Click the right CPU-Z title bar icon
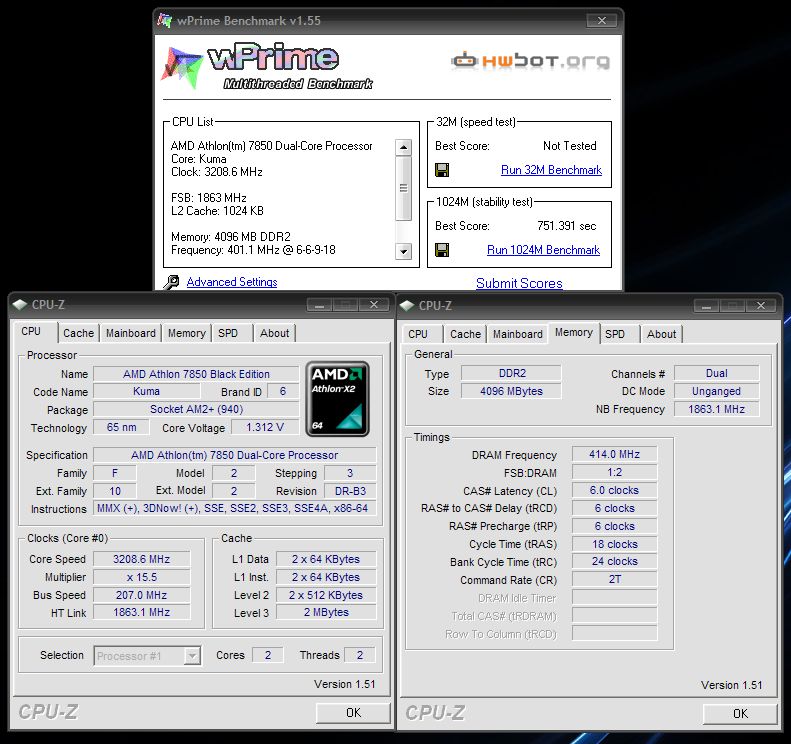The image size is (791, 744). (x=407, y=306)
